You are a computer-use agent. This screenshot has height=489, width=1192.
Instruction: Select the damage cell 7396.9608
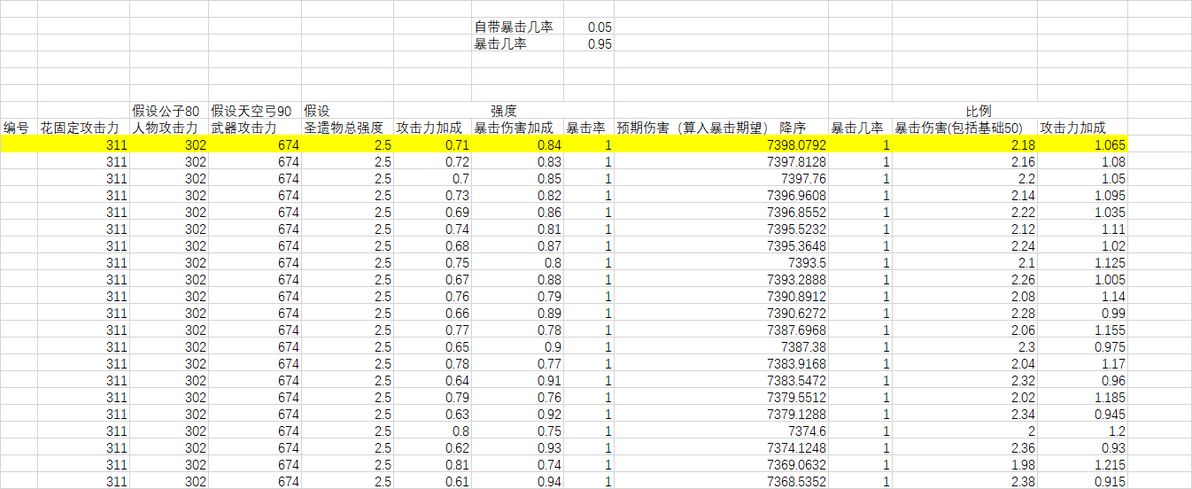click(721, 195)
